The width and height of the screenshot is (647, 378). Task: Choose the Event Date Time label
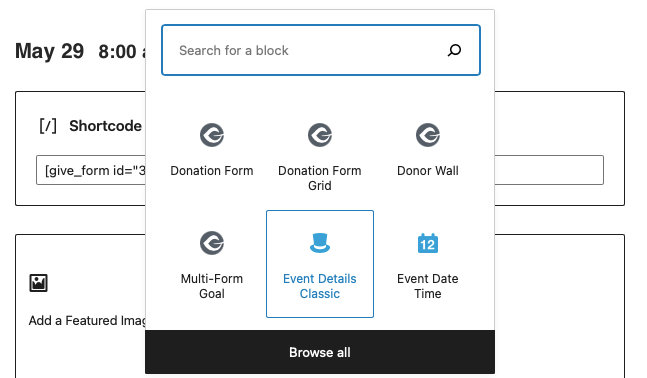[x=427, y=286]
